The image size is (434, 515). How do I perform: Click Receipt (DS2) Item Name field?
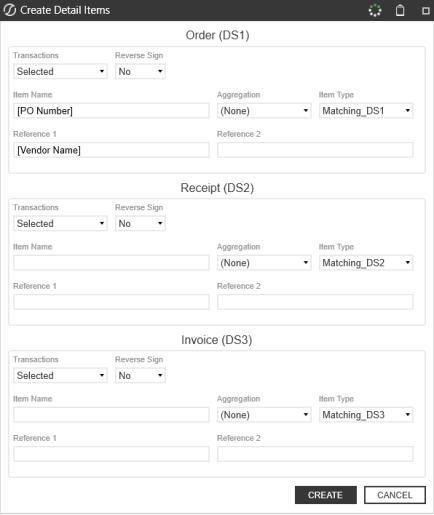[x=111, y=263]
